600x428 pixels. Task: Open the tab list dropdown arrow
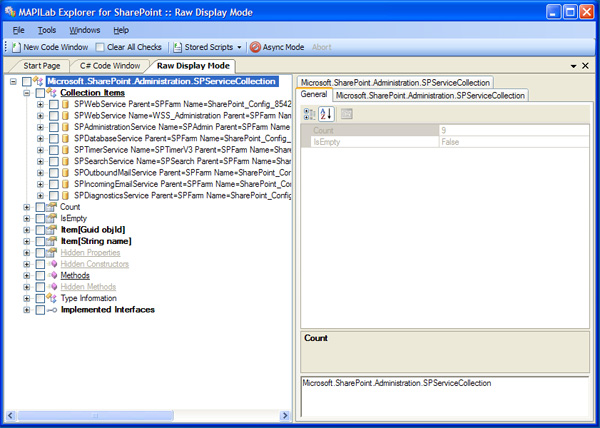(573, 65)
